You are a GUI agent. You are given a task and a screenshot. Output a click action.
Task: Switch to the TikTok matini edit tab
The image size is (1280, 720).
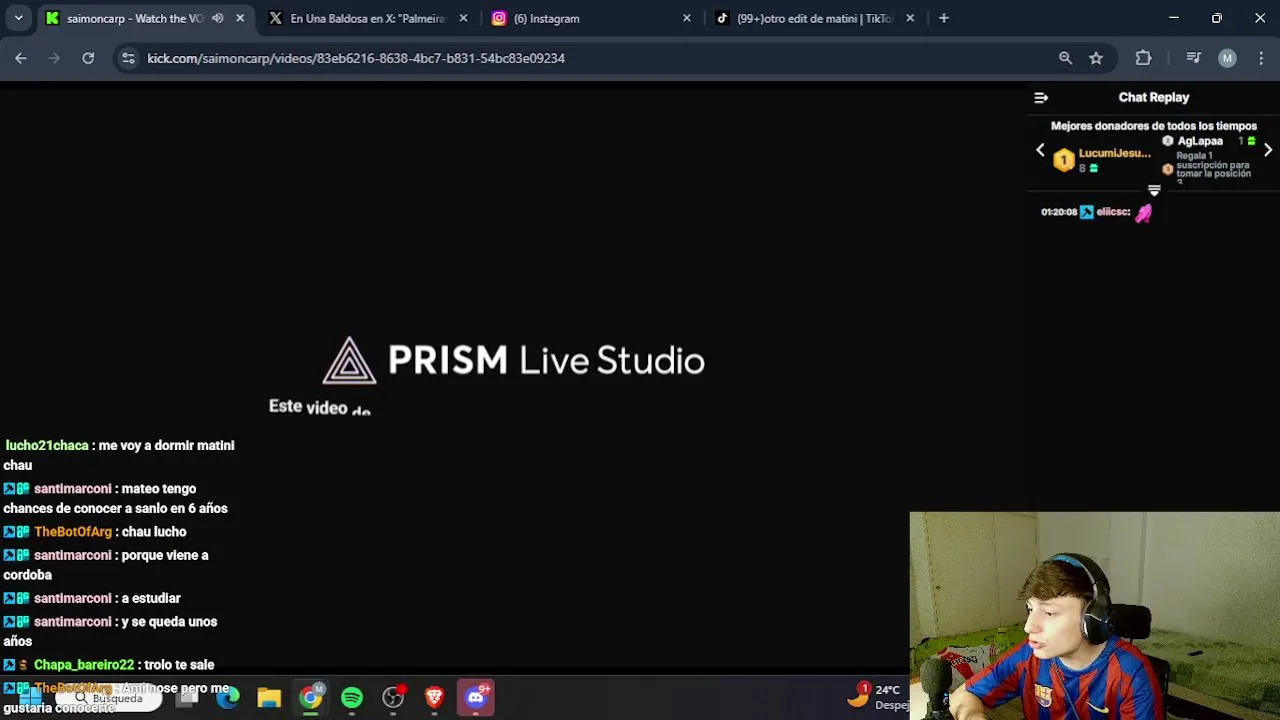click(814, 18)
